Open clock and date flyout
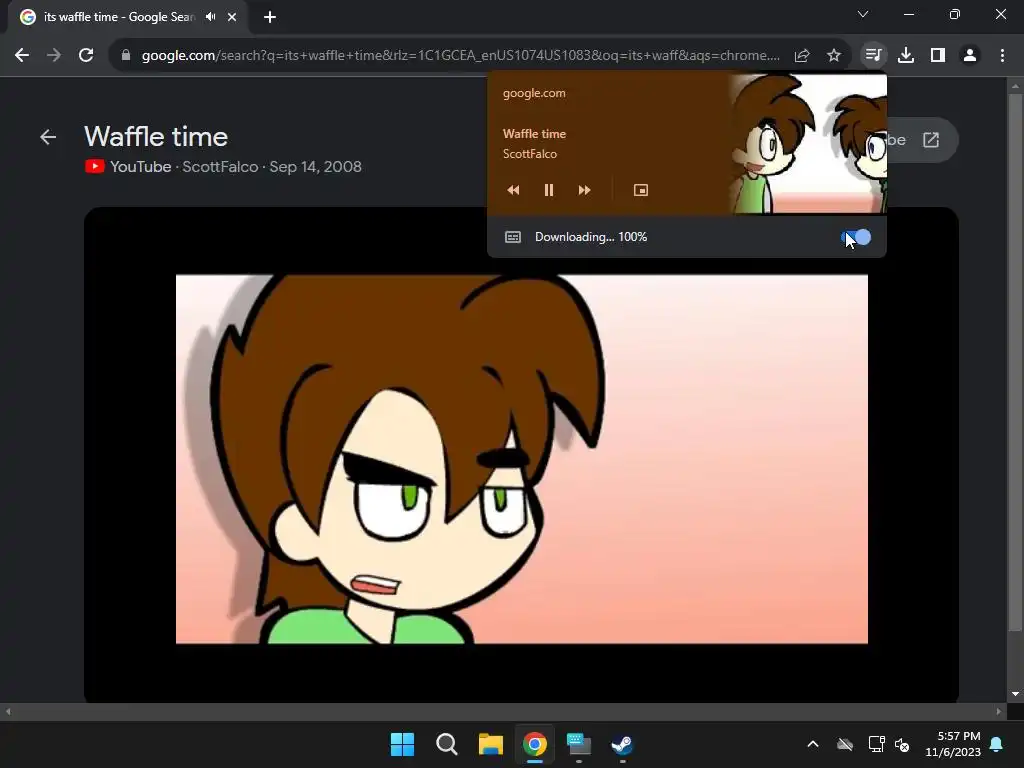 [953, 744]
